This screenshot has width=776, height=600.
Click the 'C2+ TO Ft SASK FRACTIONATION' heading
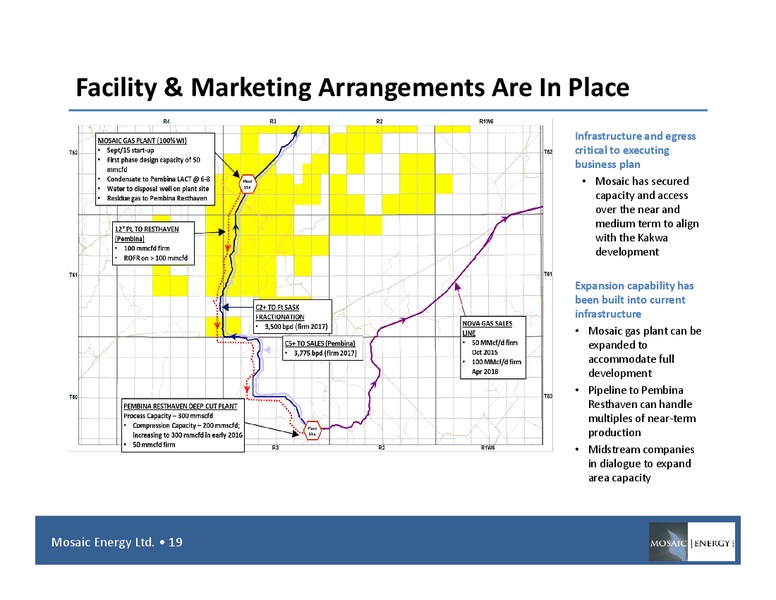coord(280,312)
